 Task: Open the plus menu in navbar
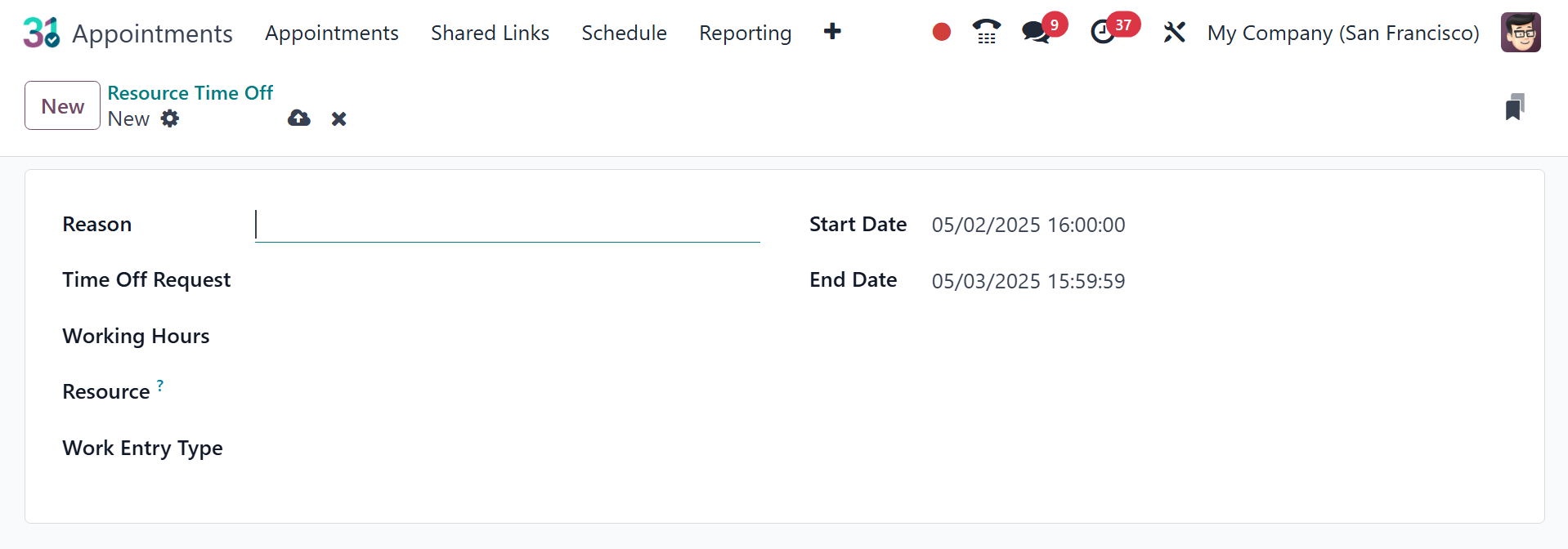coord(832,32)
